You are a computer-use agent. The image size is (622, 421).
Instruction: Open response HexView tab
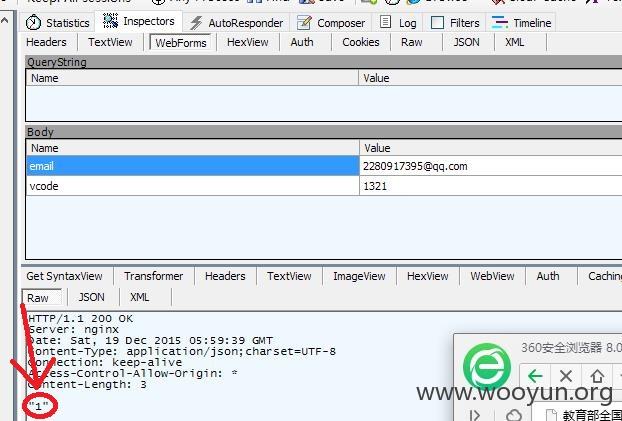point(427,276)
